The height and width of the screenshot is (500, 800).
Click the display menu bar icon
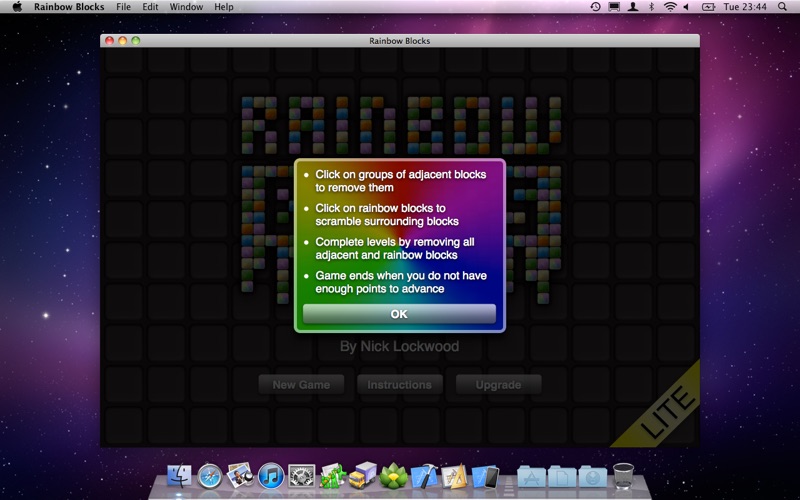coord(614,7)
